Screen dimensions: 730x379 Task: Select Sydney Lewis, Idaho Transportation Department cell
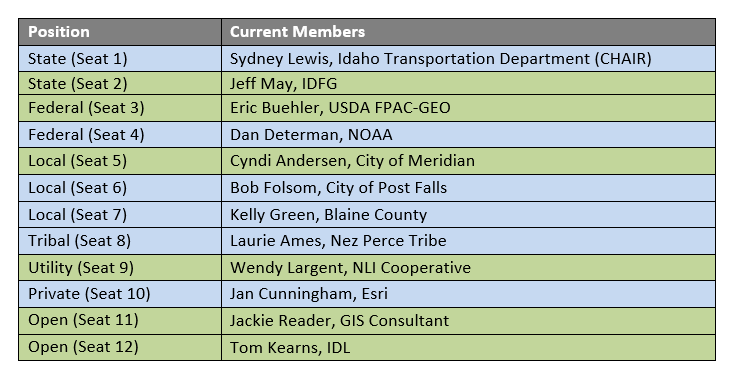point(468,59)
